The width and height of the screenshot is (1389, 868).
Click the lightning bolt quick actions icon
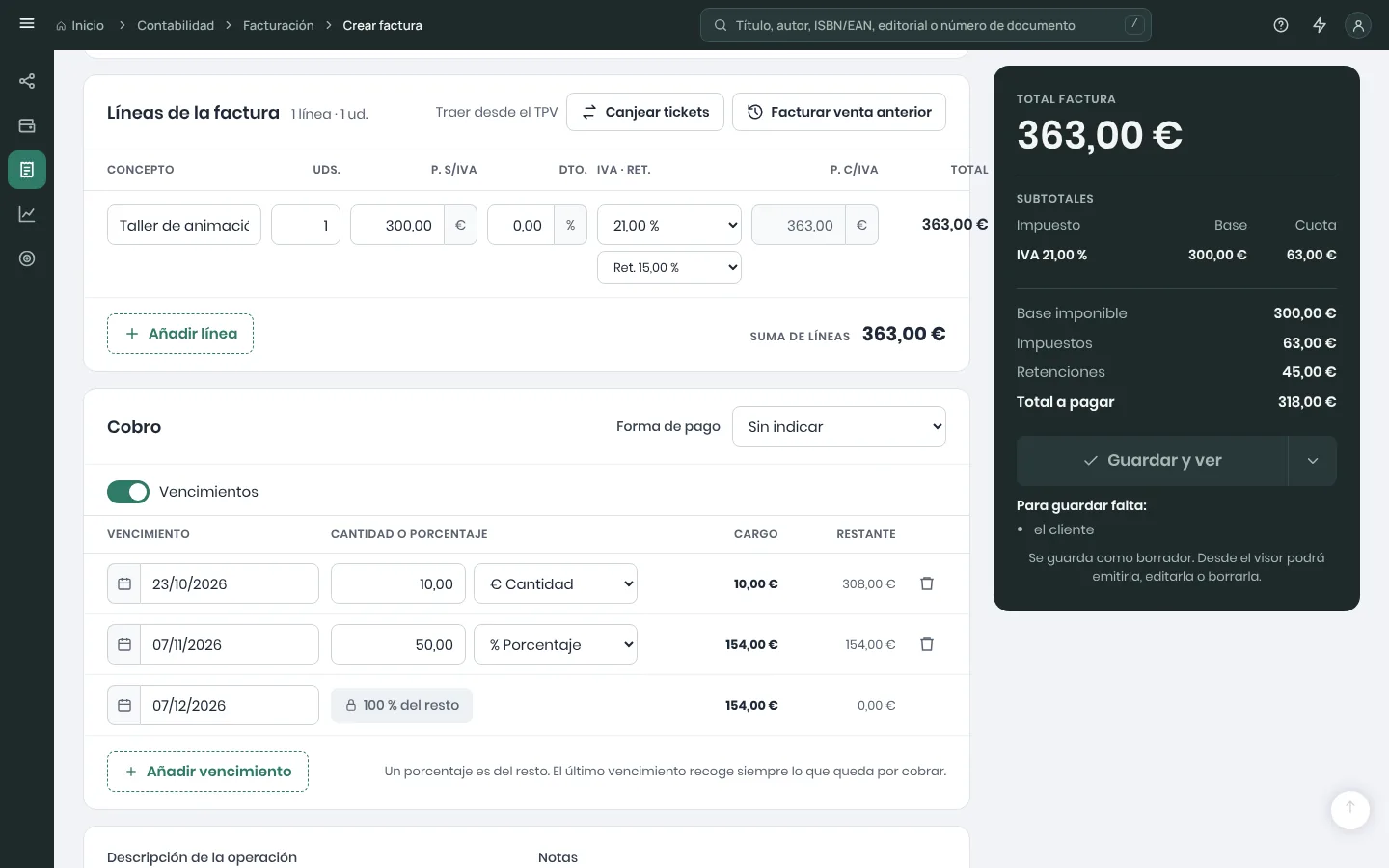tap(1320, 25)
